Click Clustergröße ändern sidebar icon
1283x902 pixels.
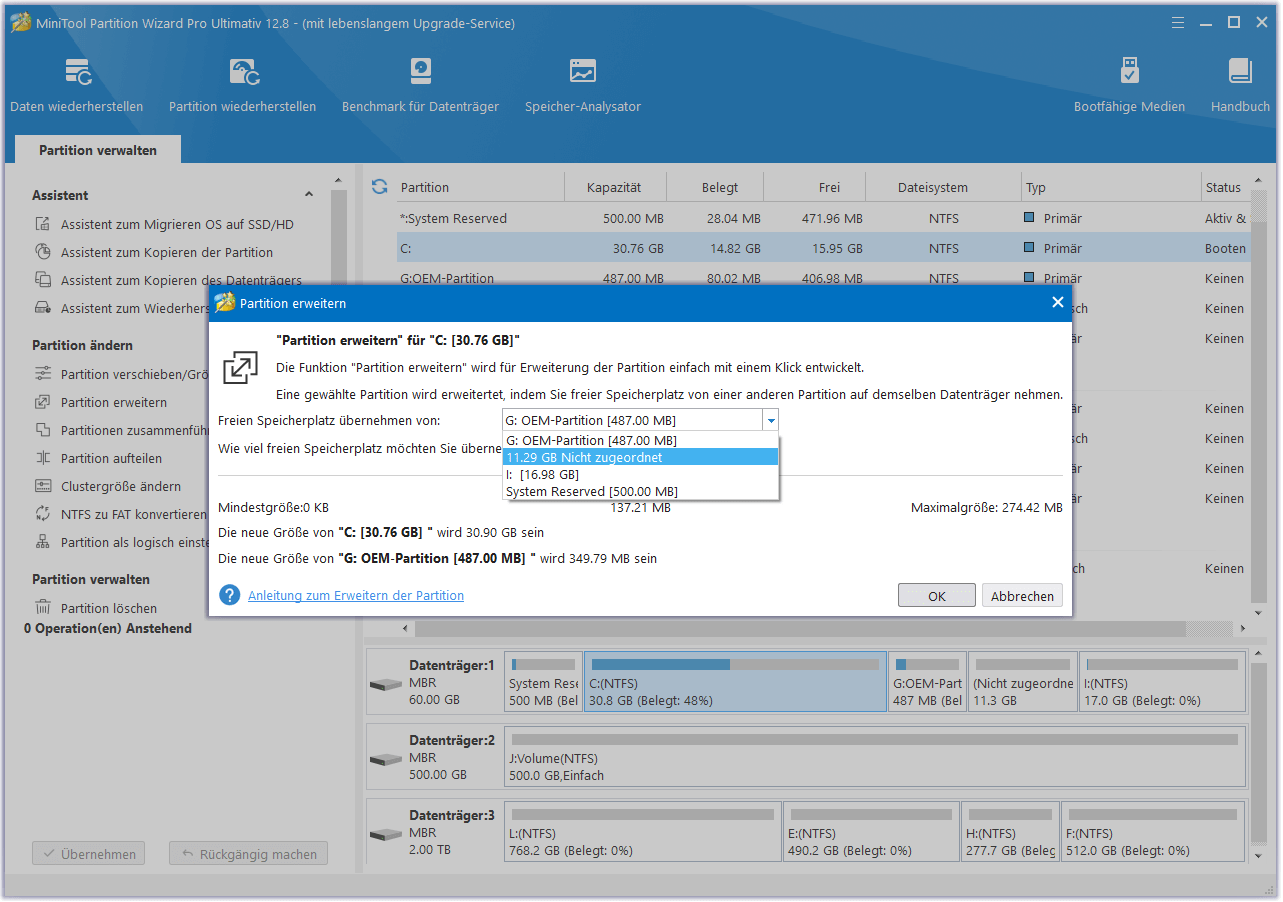[x=43, y=487]
